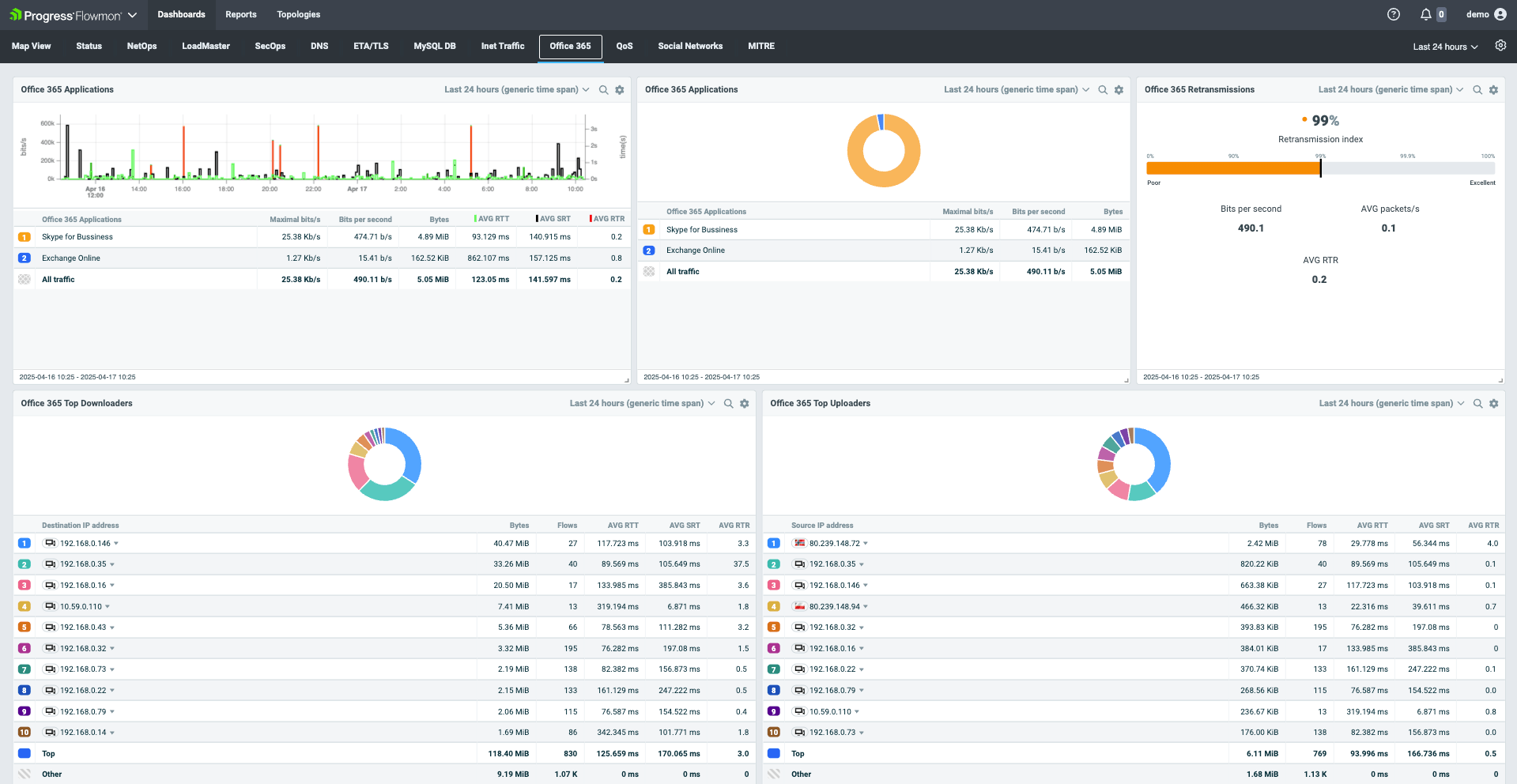Switch to the SecOps dashboard tab
This screenshot has width=1517, height=784.
[270, 46]
